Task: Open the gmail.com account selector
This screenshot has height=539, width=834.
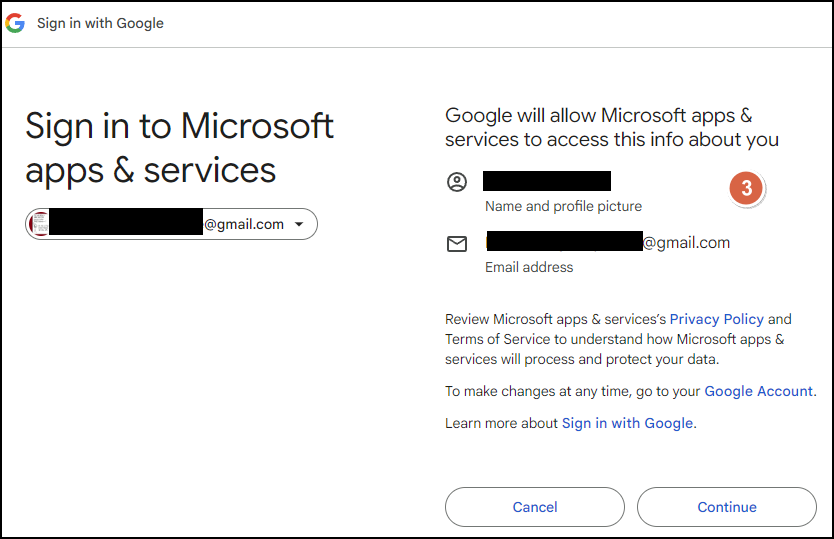Action: [x=171, y=224]
